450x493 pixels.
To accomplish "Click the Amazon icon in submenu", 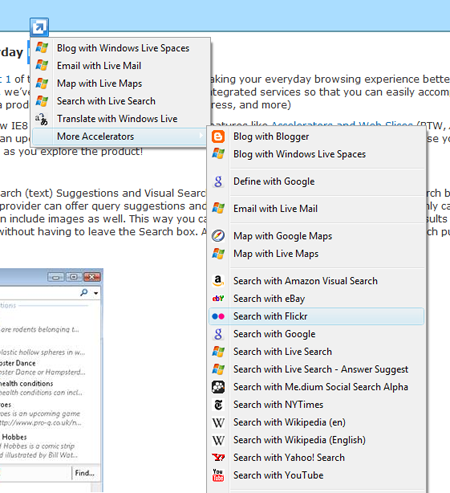I will (x=218, y=281).
